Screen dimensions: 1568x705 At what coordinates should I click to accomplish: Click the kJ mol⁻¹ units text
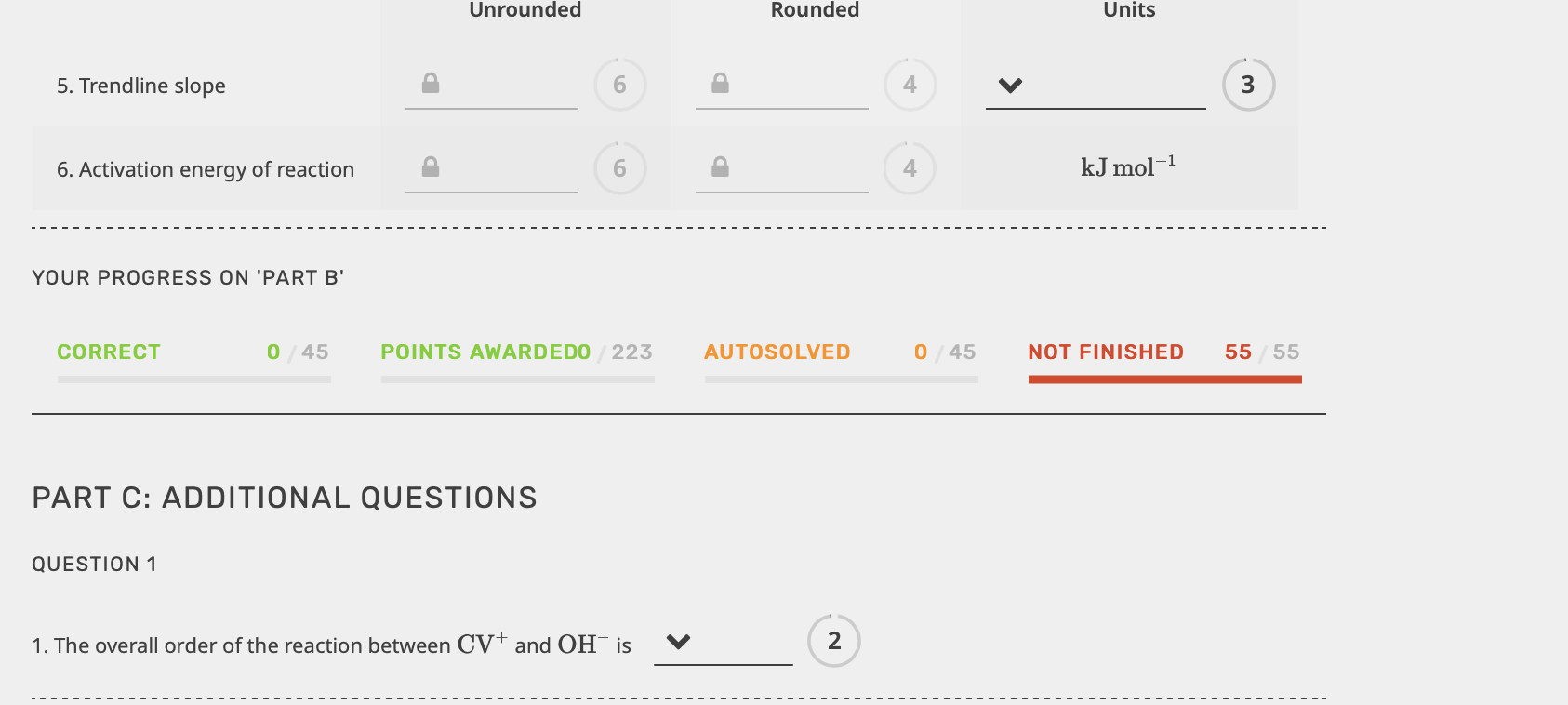click(x=1127, y=167)
